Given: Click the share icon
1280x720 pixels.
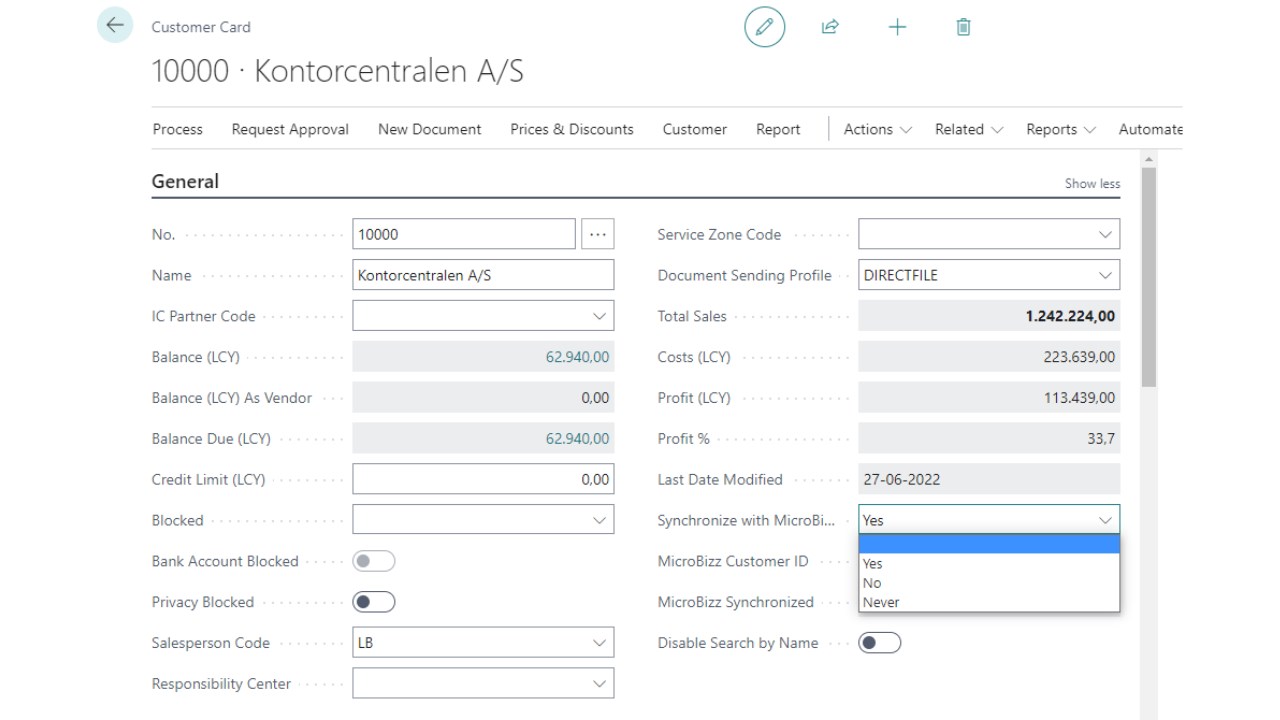Looking at the screenshot, I should click(830, 27).
